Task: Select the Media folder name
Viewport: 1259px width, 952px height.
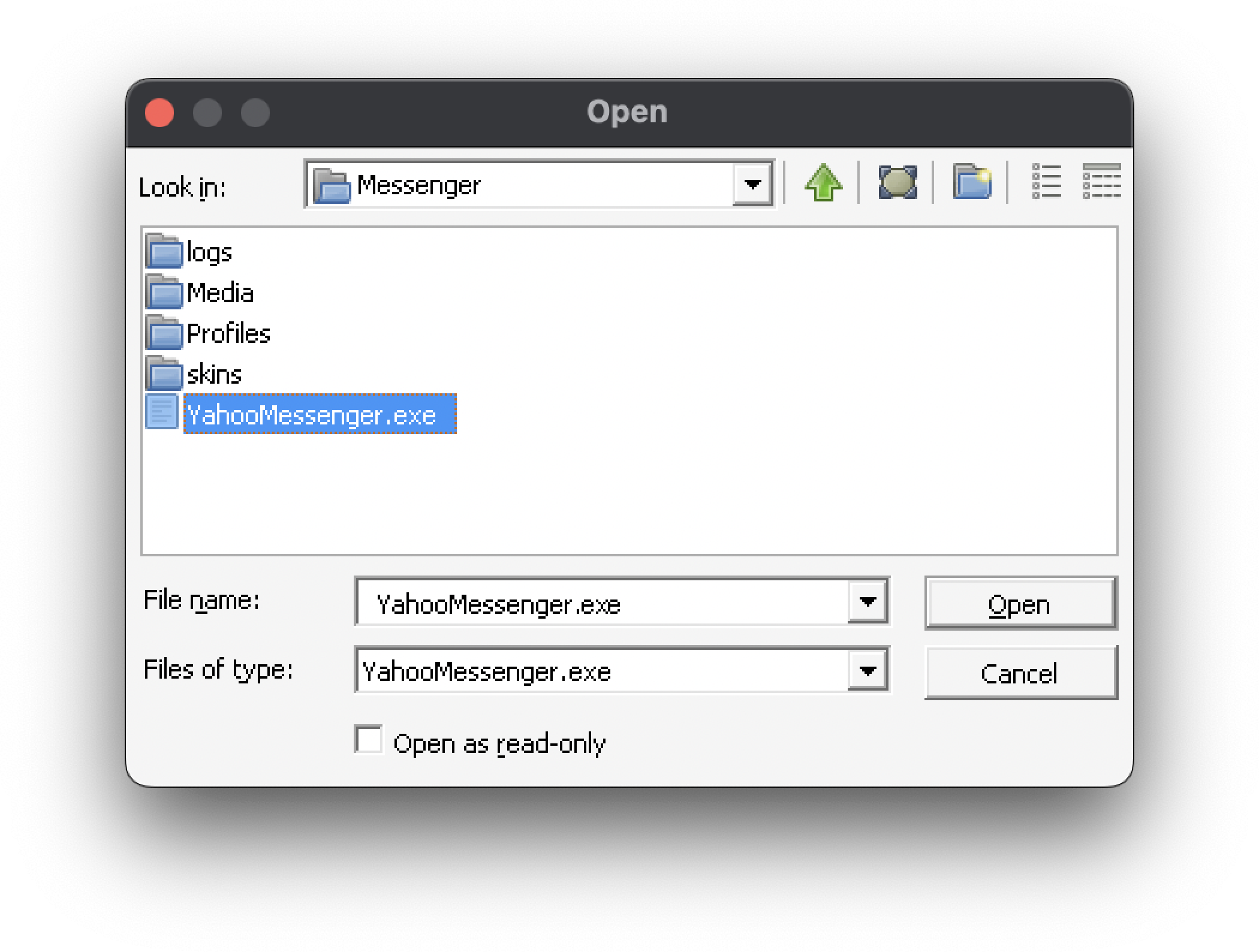Action: click(x=220, y=293)
